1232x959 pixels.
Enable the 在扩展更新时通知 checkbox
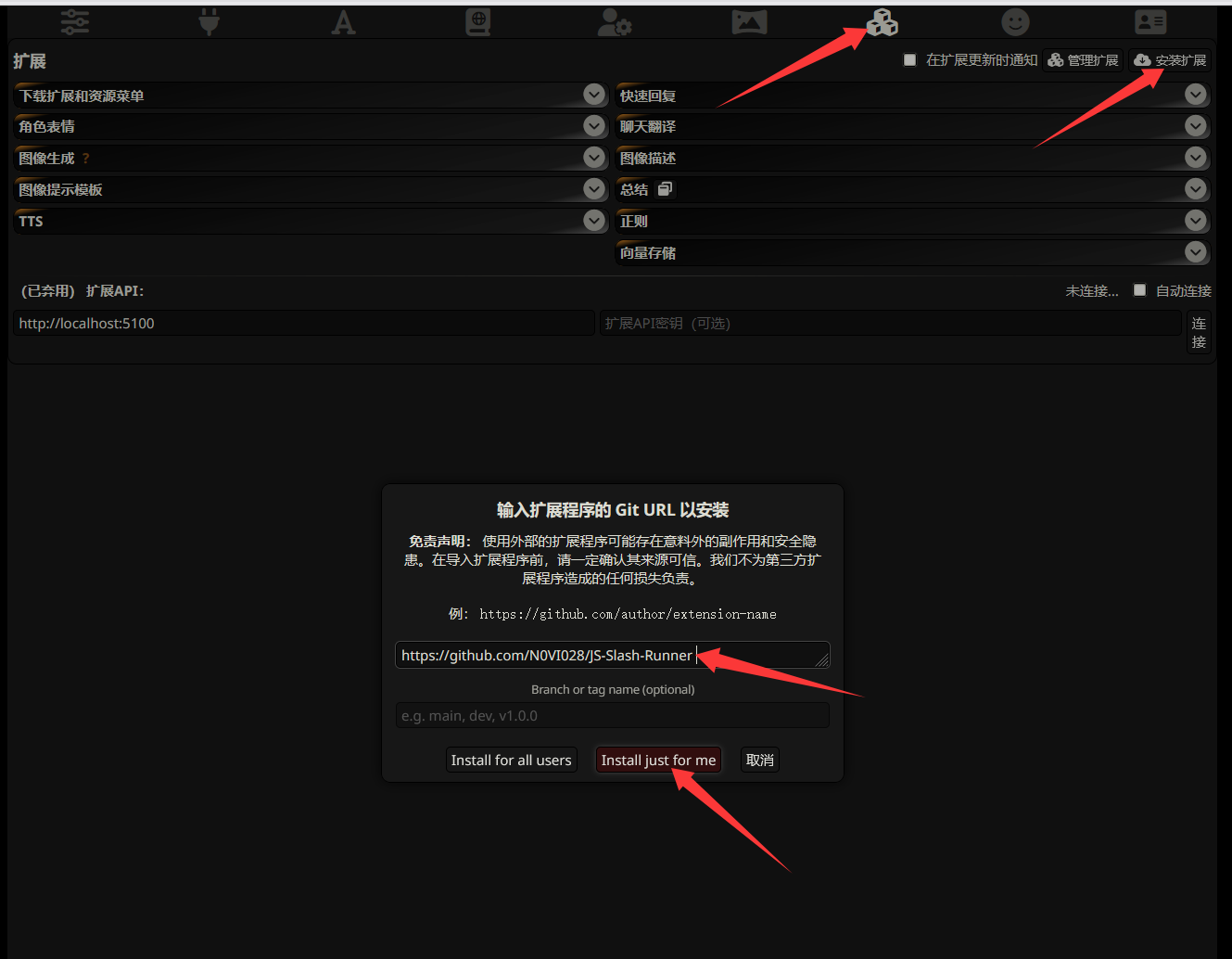coord(909,60)
